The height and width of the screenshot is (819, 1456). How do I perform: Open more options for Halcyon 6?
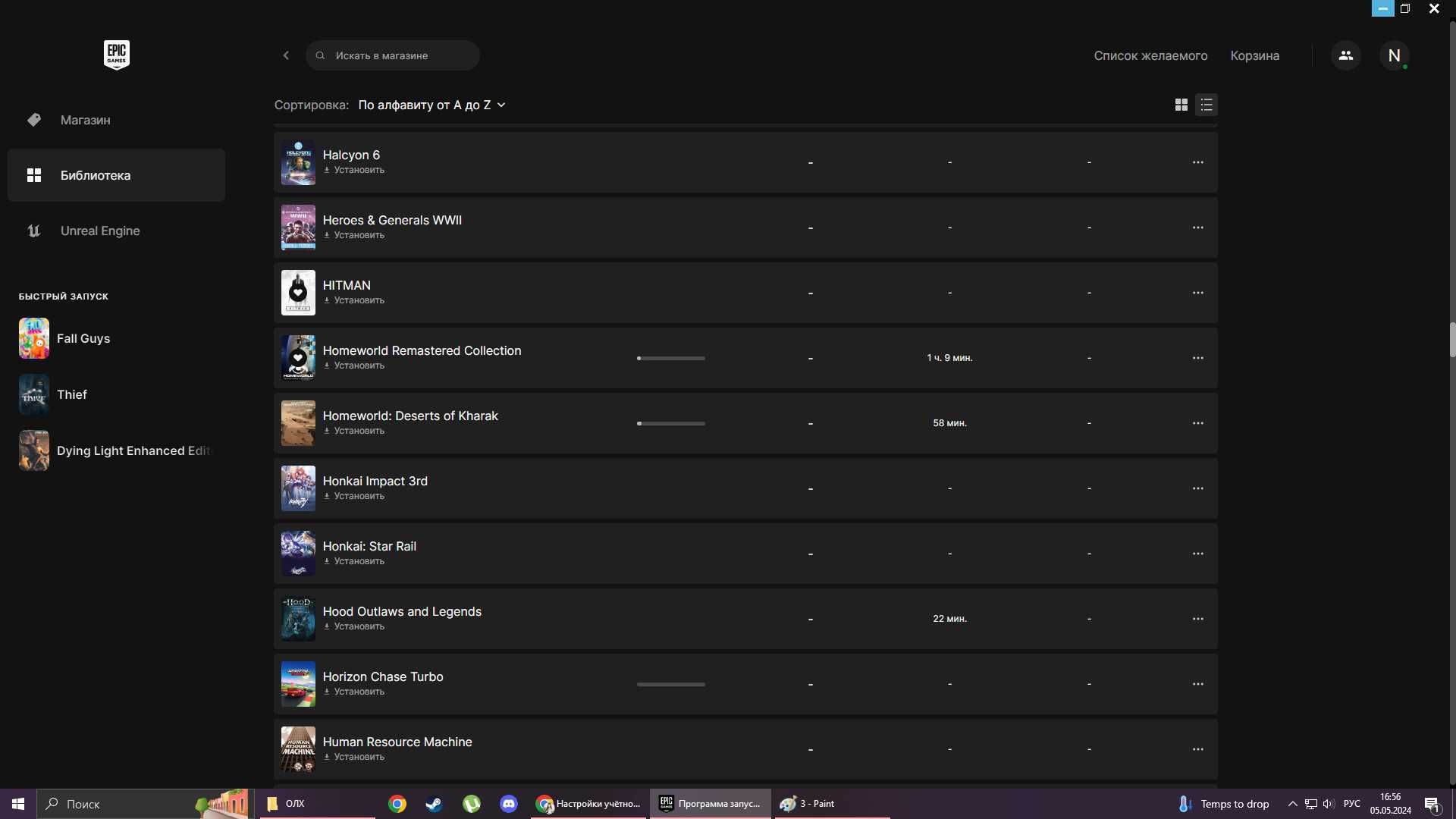click(x=1197, y=162)
